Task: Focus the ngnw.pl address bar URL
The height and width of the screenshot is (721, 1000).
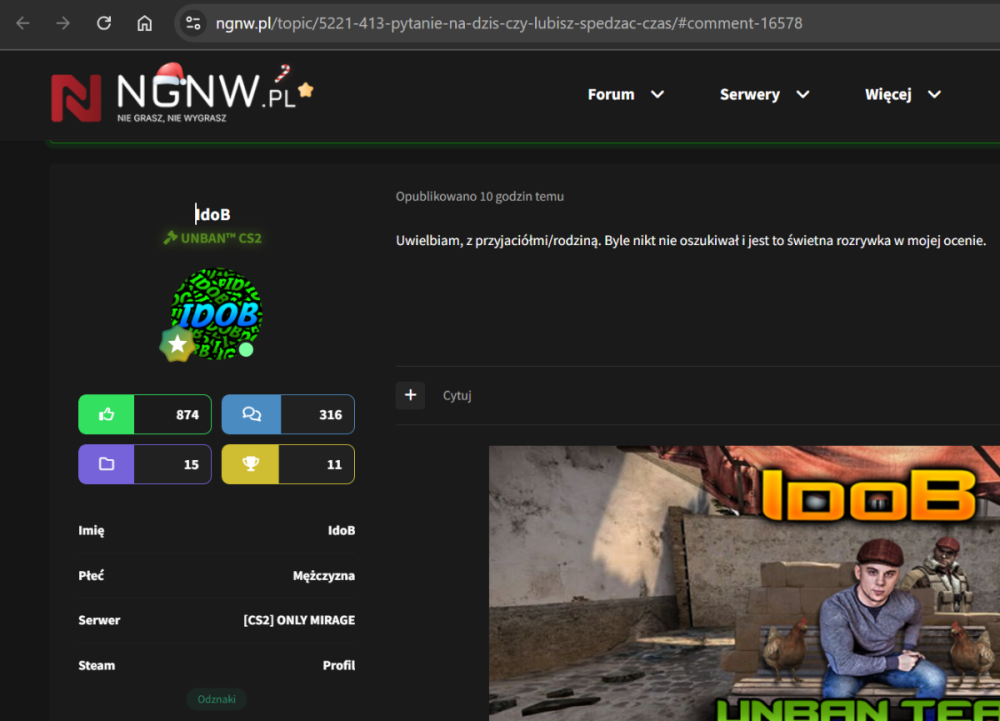Action: (508, 24)
